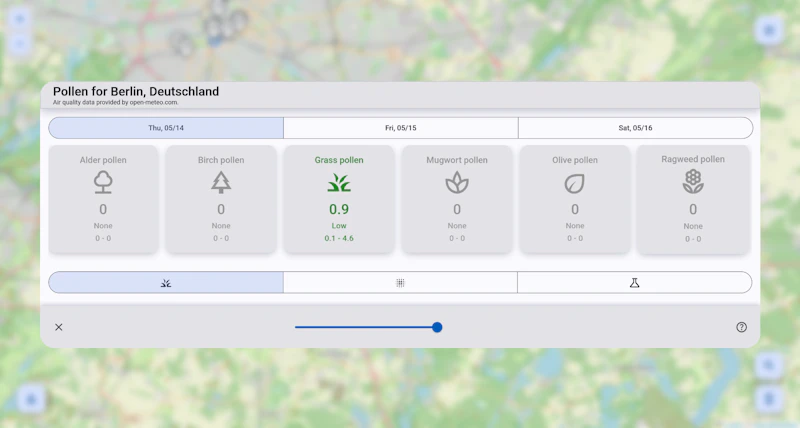Switch to the particulate matter dots tab
The height and width of the screenshot is (428, 800).
(x=401, y=283)
